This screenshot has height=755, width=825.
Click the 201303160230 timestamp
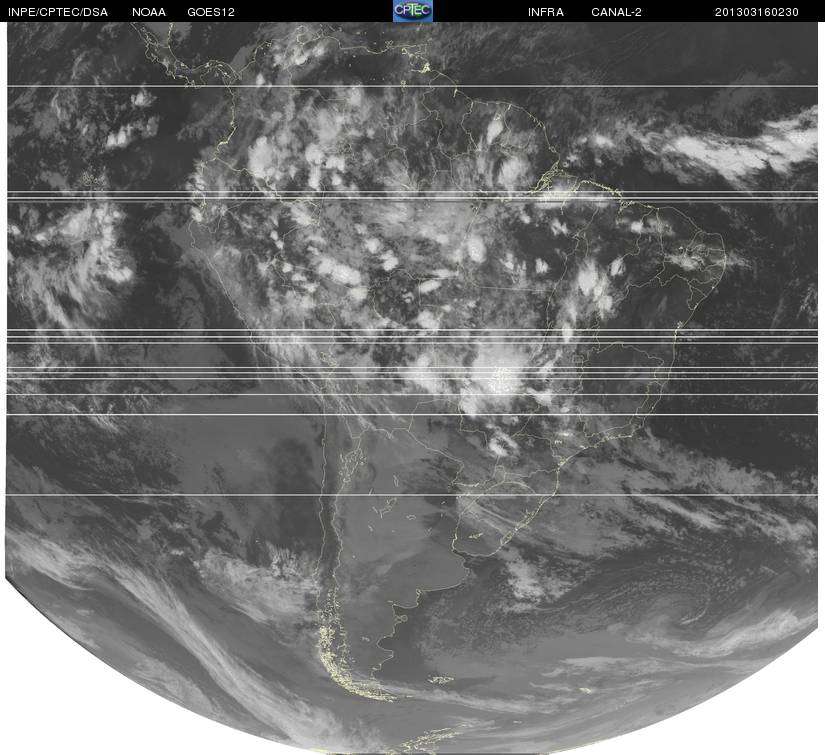pyautogui.click(x=757, y=12)
